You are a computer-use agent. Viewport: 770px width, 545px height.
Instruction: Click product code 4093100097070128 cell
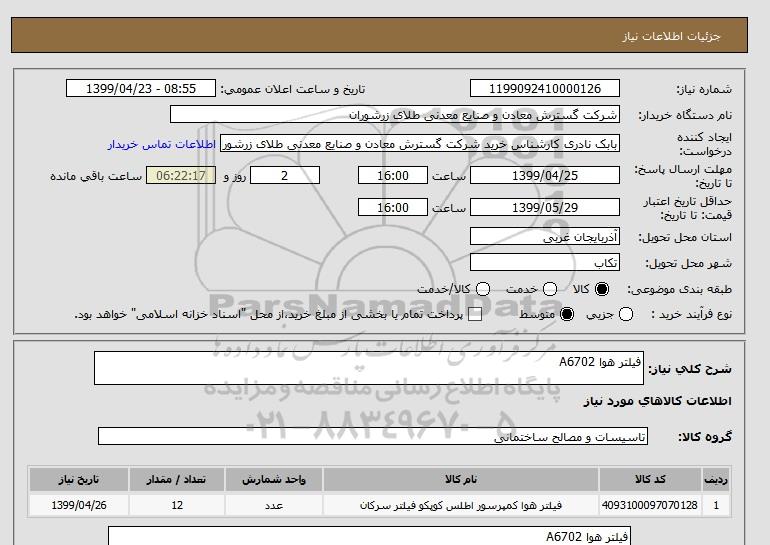coord(650,505)
